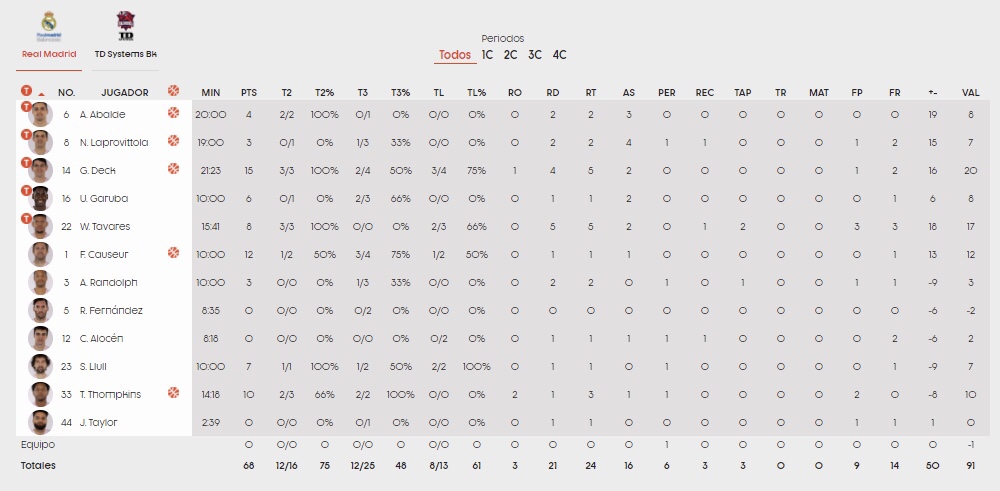Click basketball icon in T. Thompkins row

point(173,393)
